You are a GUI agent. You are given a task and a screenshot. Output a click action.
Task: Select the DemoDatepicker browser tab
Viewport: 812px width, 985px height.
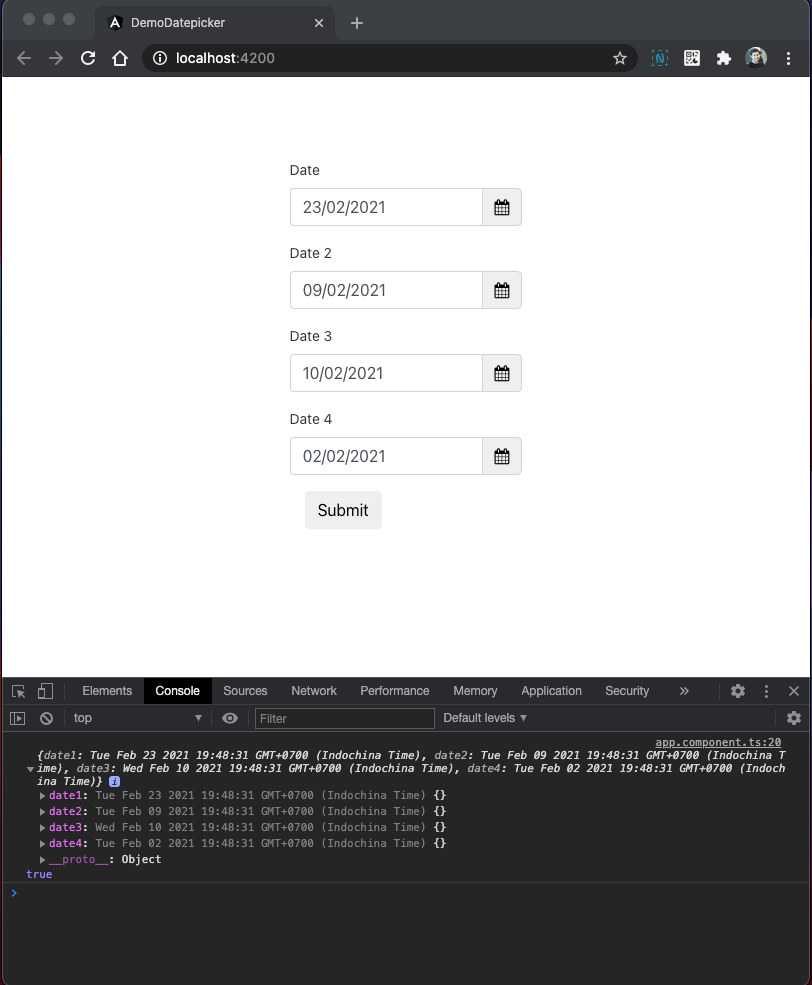pos(215,23)
